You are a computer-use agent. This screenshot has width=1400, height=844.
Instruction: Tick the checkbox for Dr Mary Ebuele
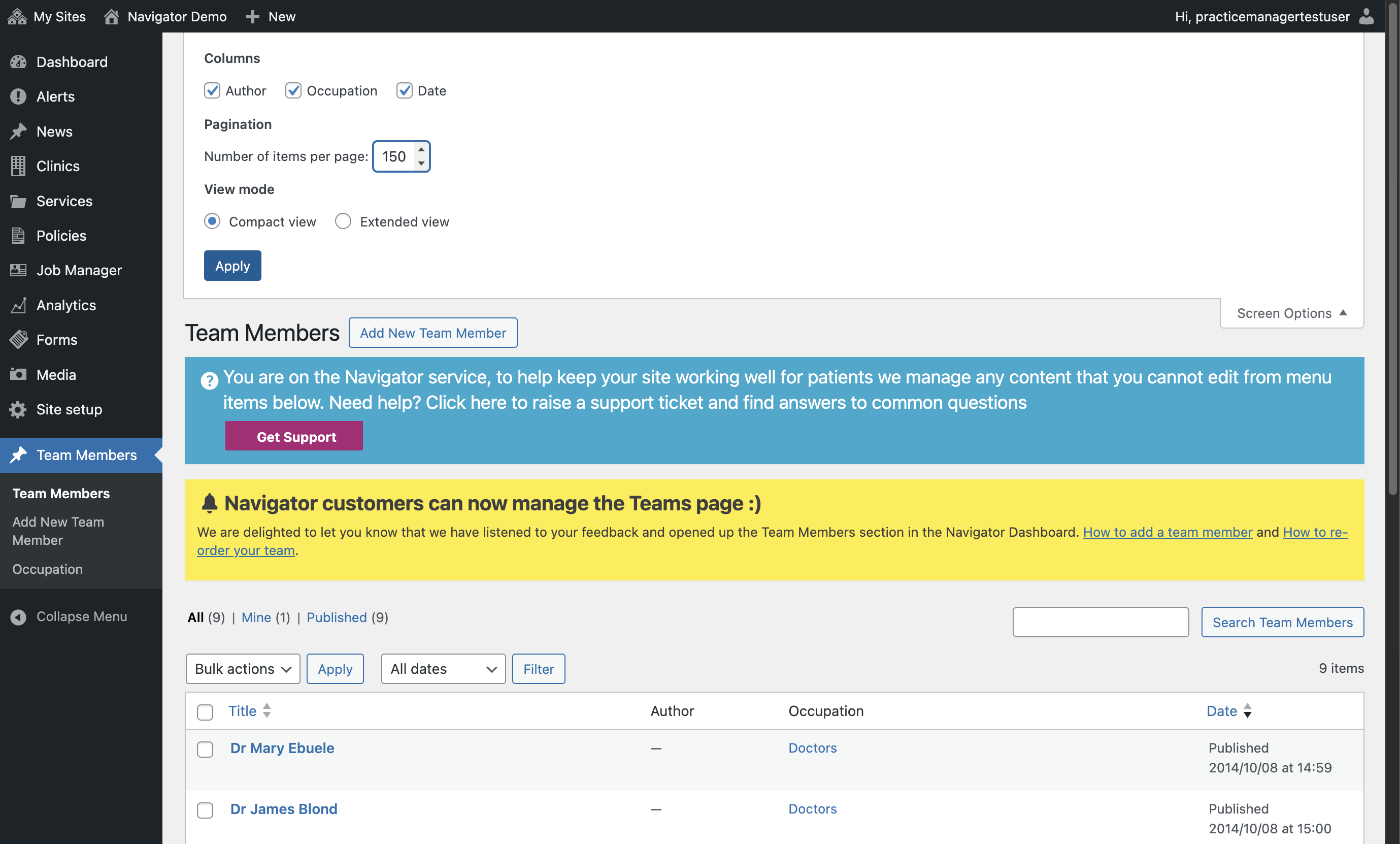coord(205,749)
